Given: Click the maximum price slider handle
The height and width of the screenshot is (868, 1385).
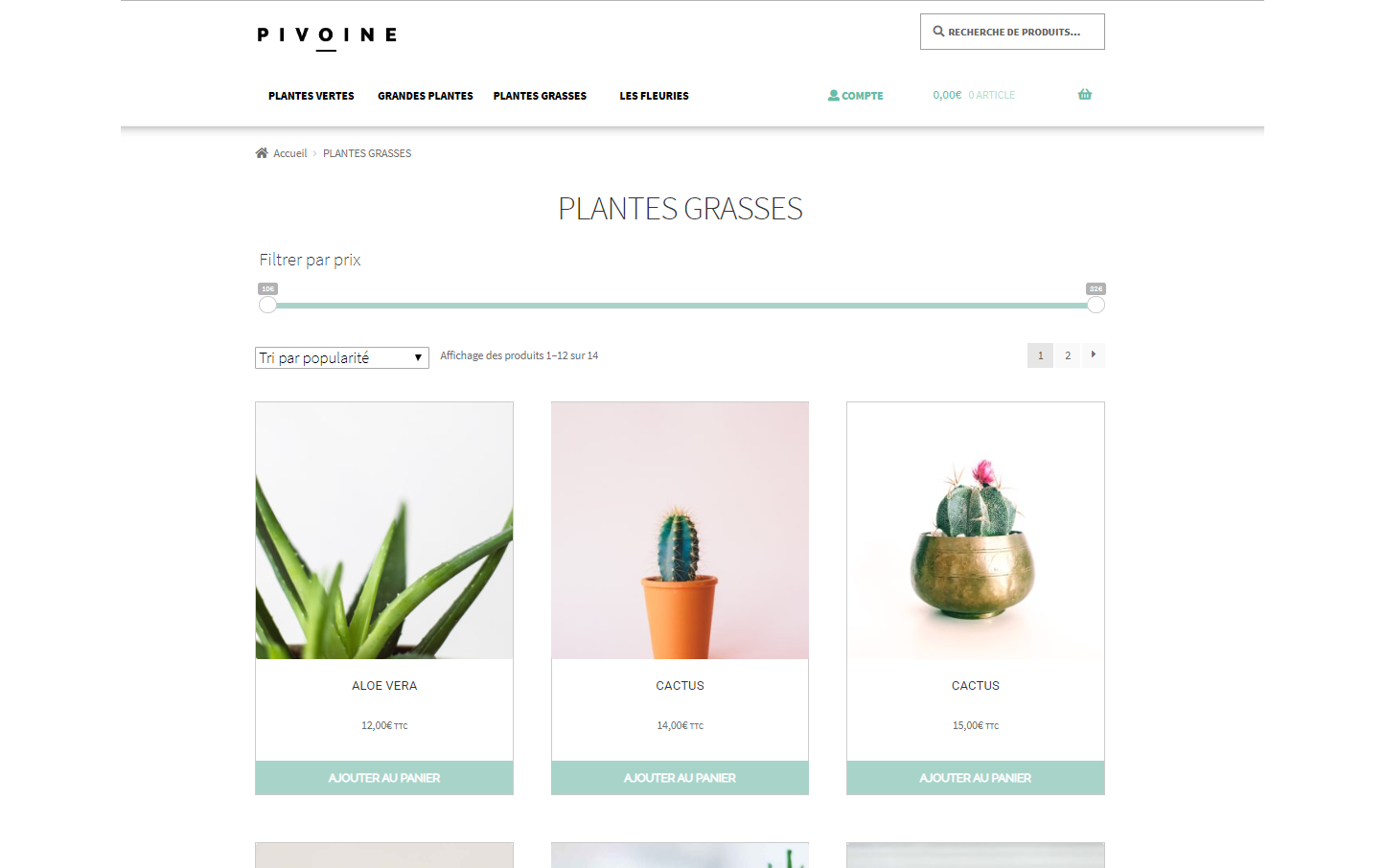Looking at the screenshot, I should [x=1096, y=305].
